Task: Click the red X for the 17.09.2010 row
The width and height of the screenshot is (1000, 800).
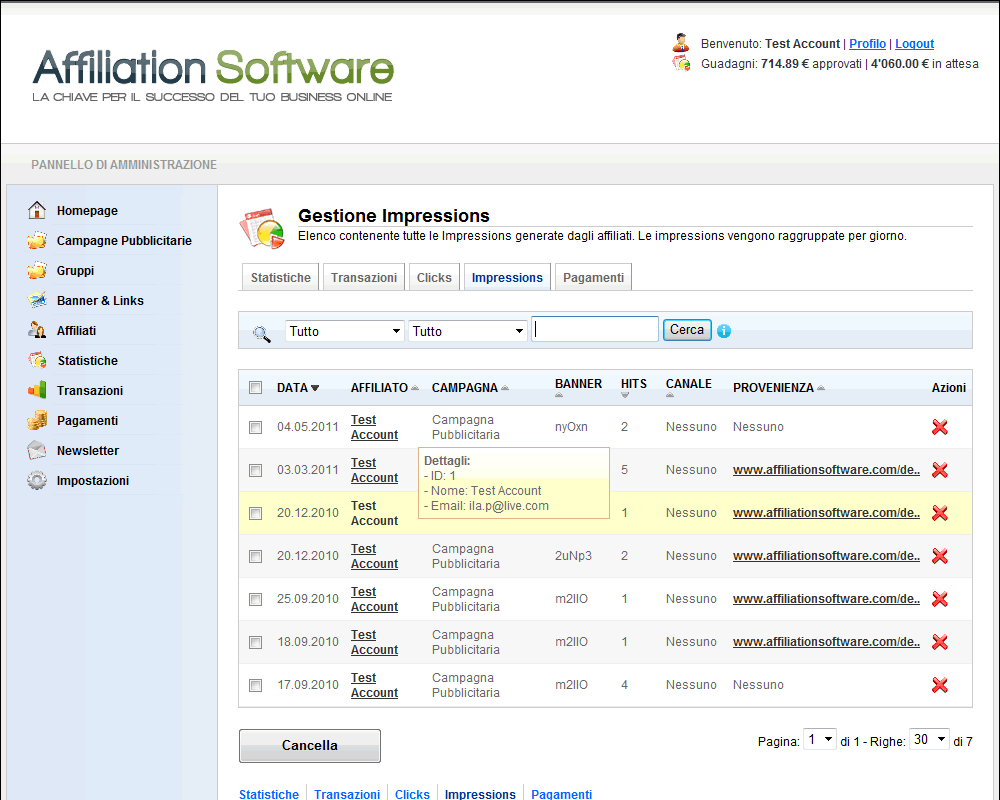Action: pos(940,685)
